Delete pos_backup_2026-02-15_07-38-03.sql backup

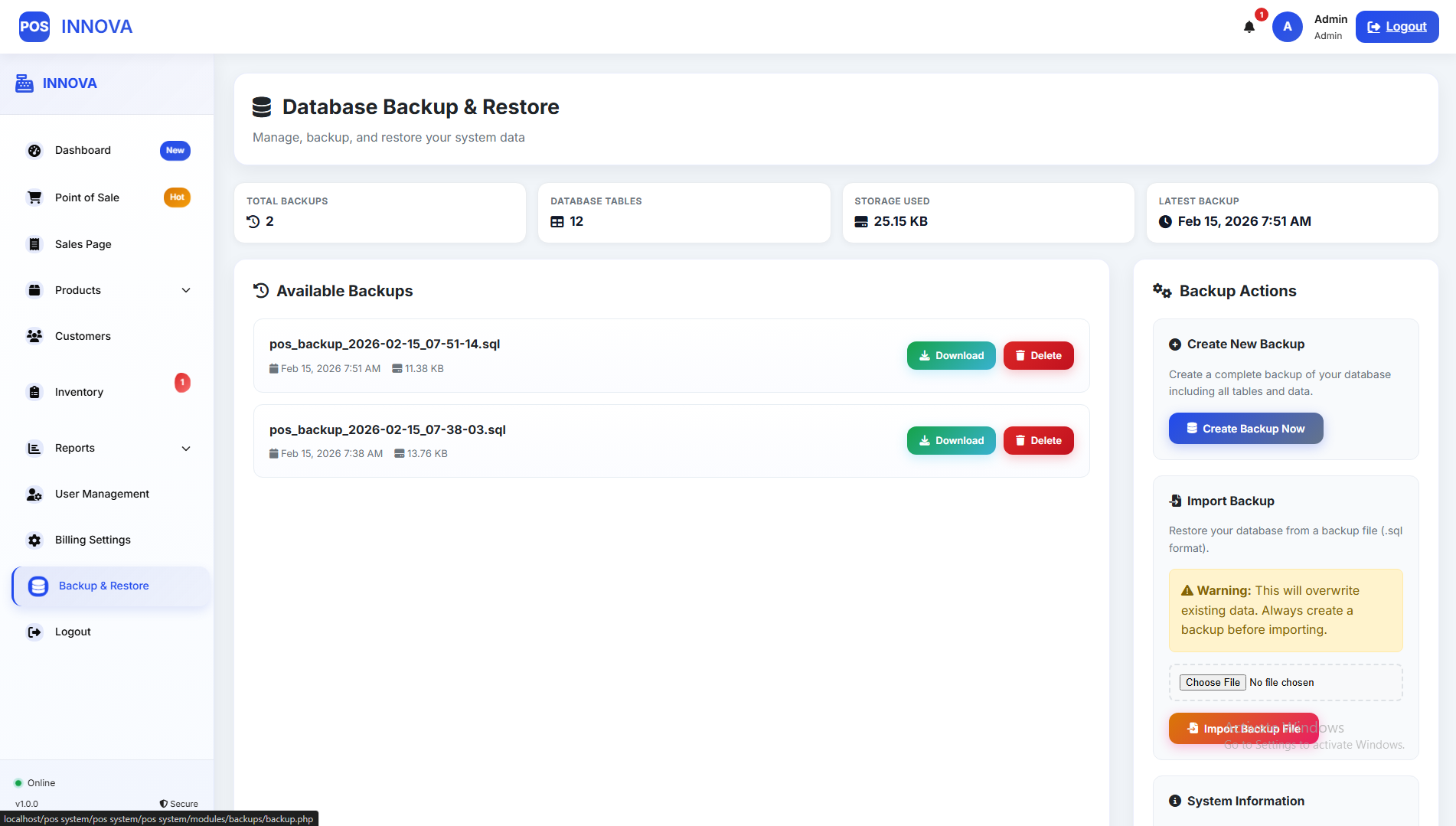click(1038, 441)
